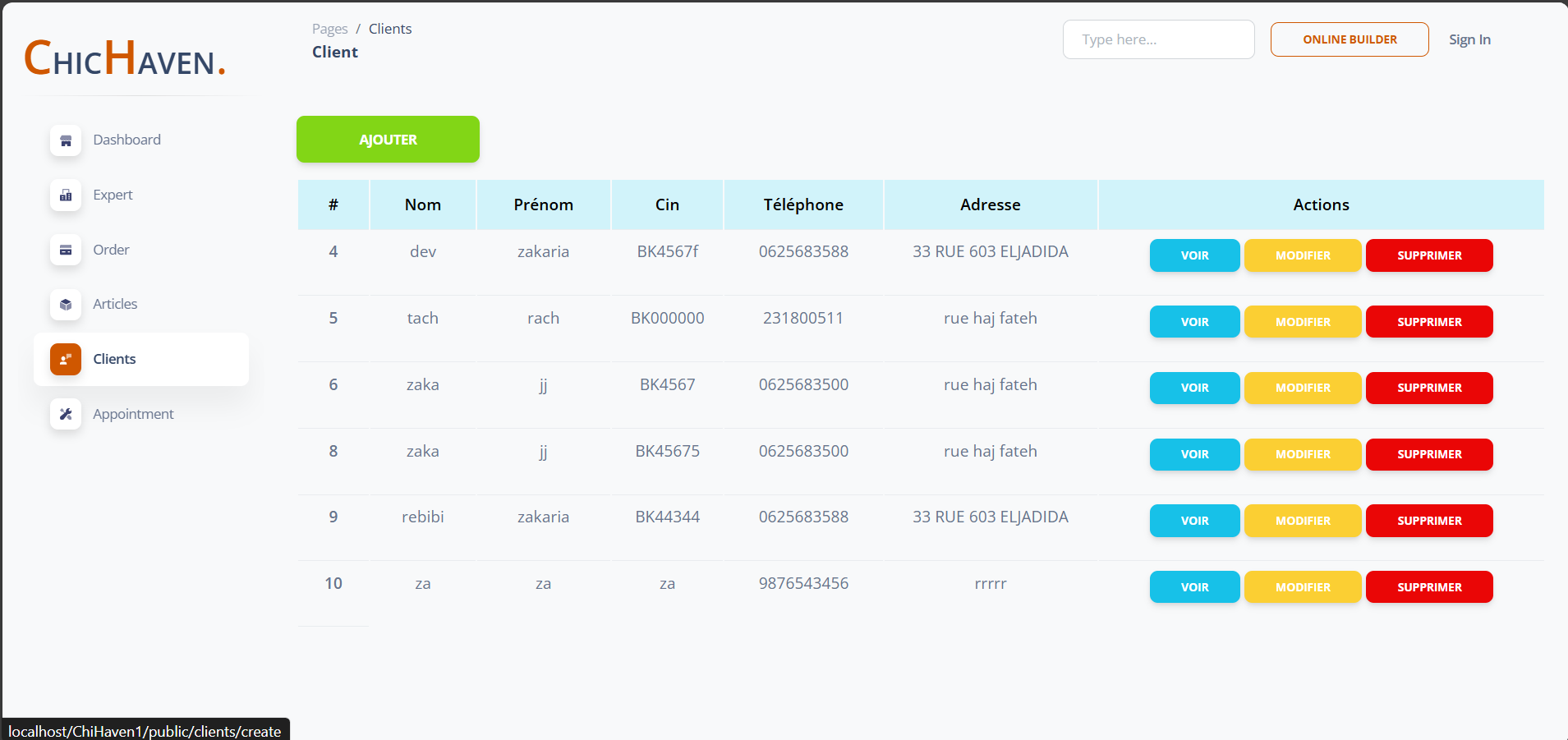Click VOIR for client rebibi zakaria

click(x=1194, y=521)
